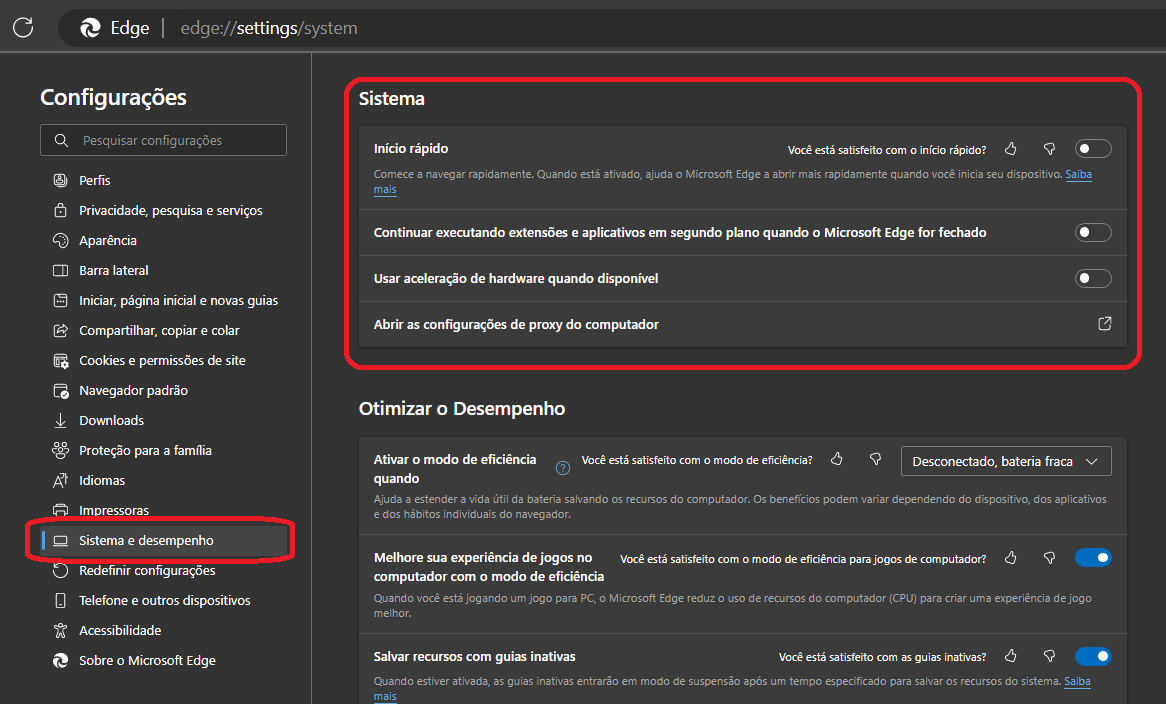Click the Acessibilidade icon

pos(60,630)
